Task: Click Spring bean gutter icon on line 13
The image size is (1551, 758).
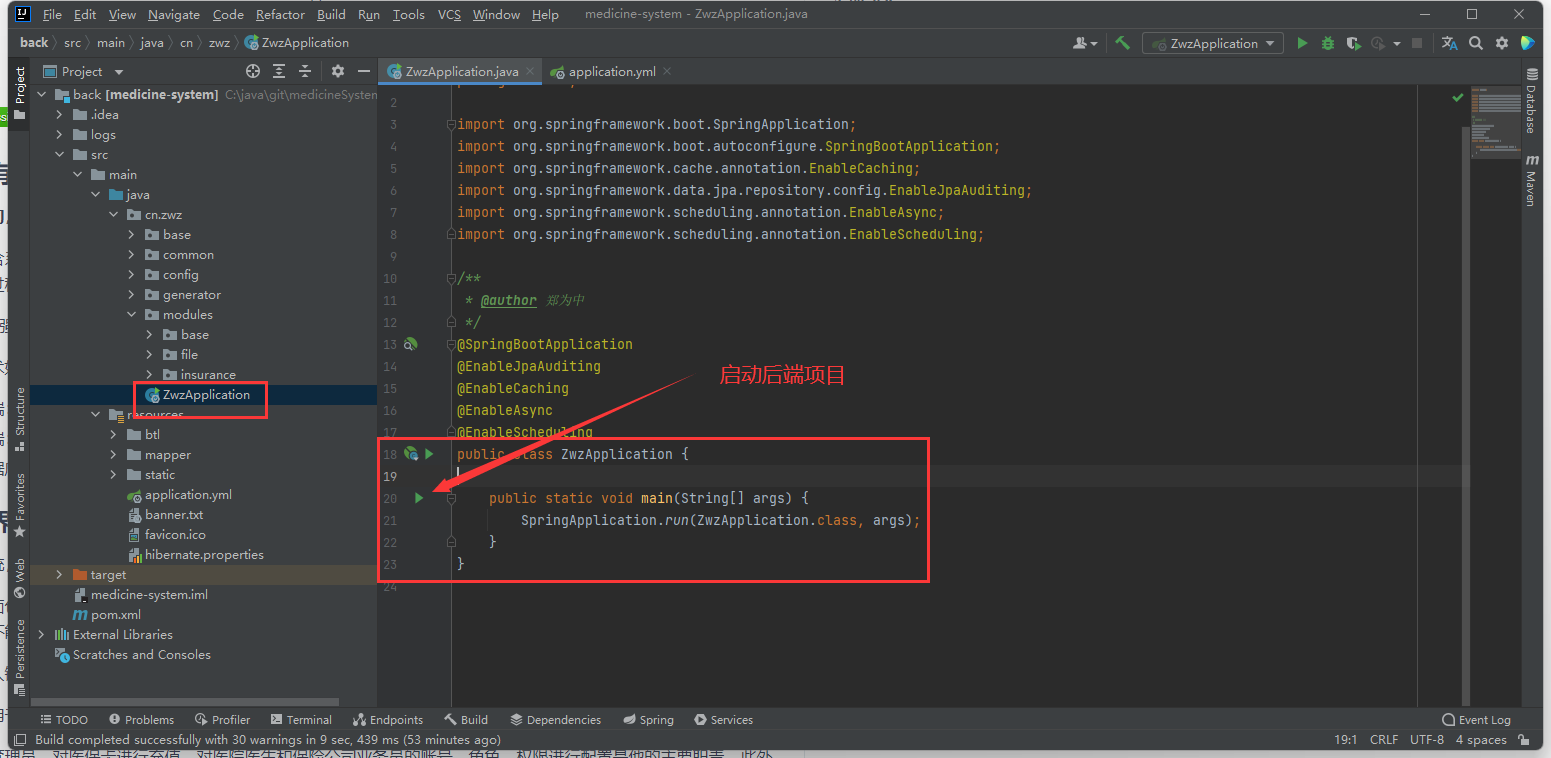Action: 410,344
